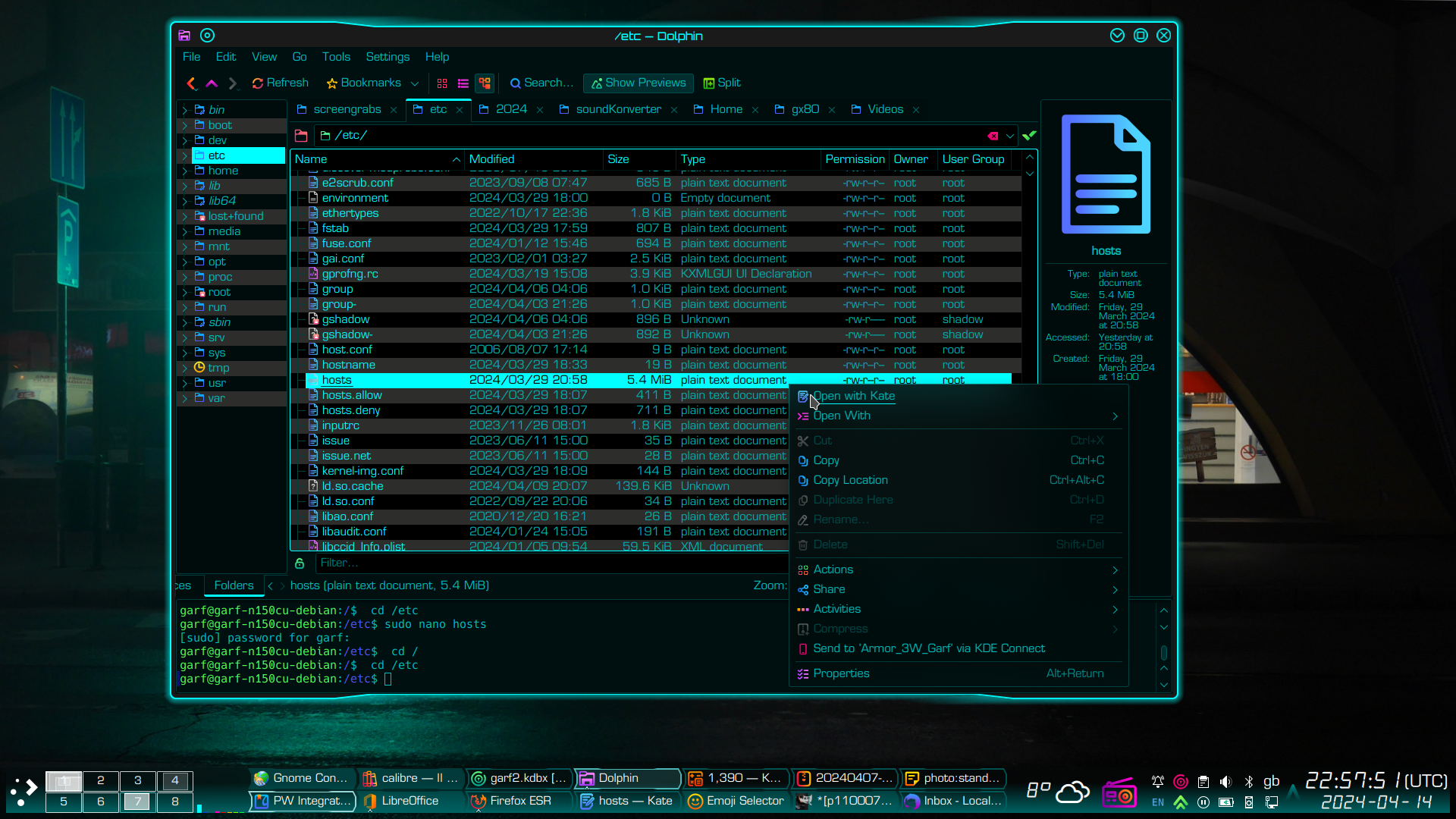Switch to Icons view mode
Viewport: 1456px width, 819px height.
click(x=442, y=83)
